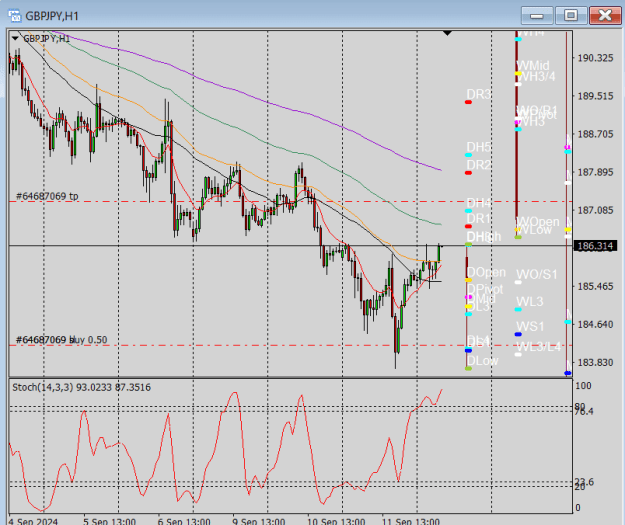The width and height of the screenshot is (625, 525).
Task: Click the DPivot level label
Action: (x=485, y=289)
